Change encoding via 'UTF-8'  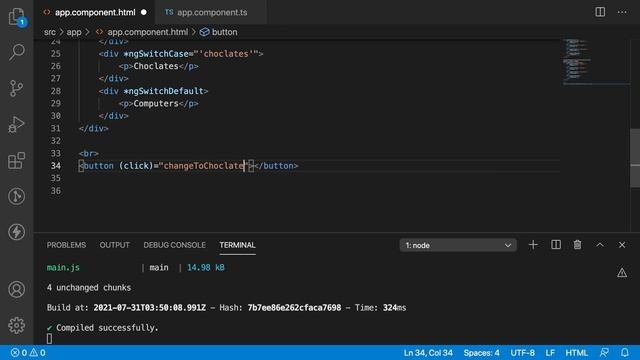(522, 353)
